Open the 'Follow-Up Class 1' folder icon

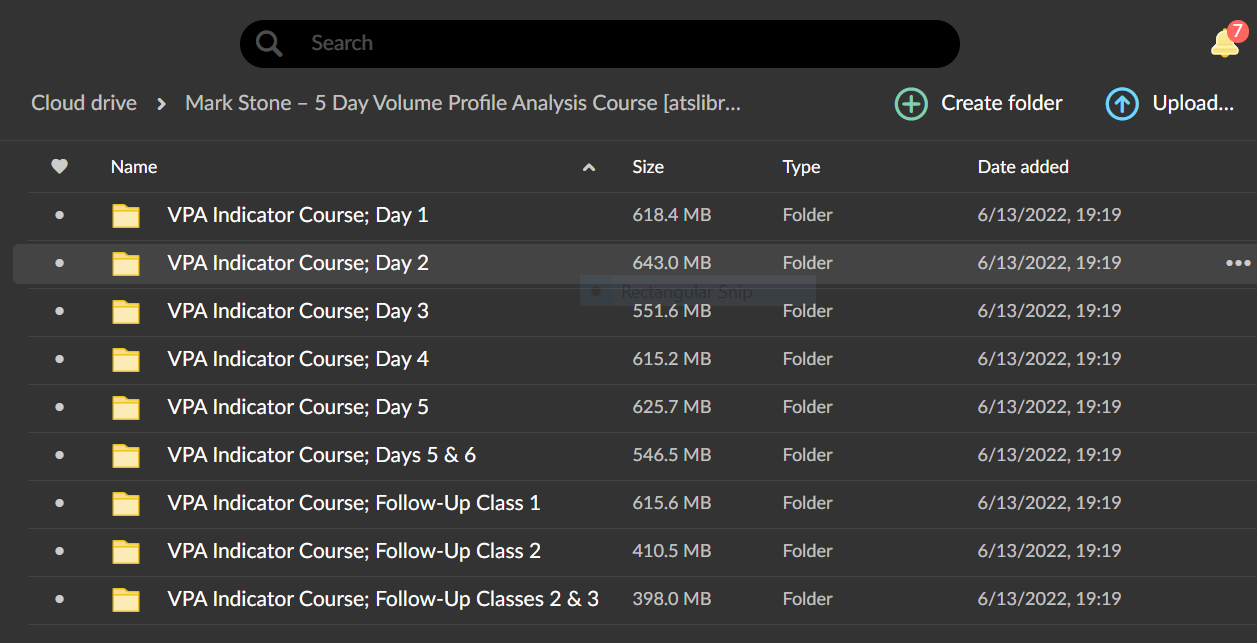pyautogui.click(x=125, y=503)
